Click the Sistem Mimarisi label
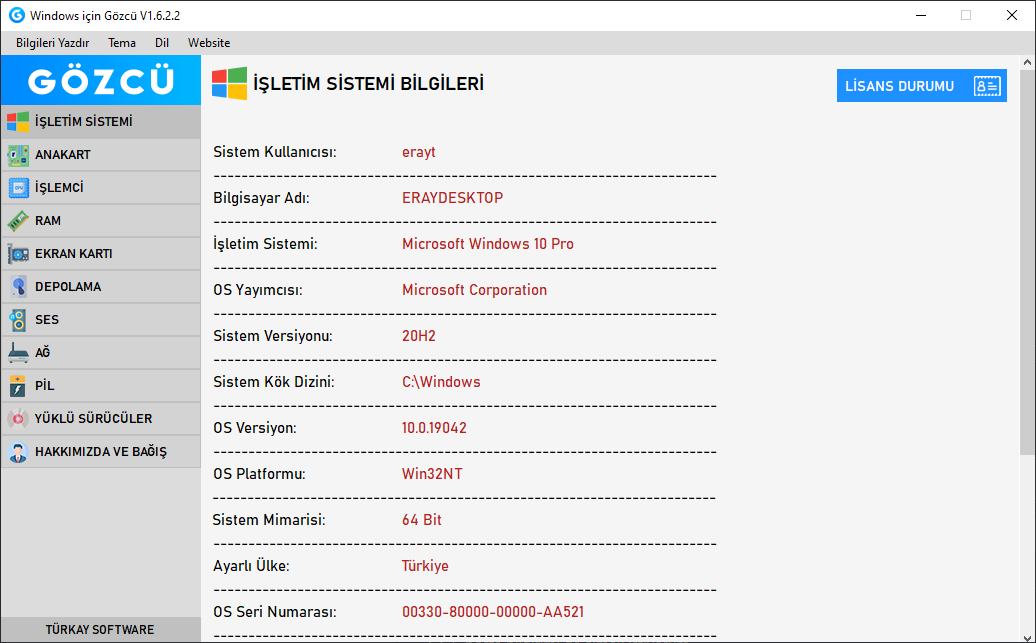Image resolution: width=1036 pixels, height=643 pixels. (x=269, y=520)
